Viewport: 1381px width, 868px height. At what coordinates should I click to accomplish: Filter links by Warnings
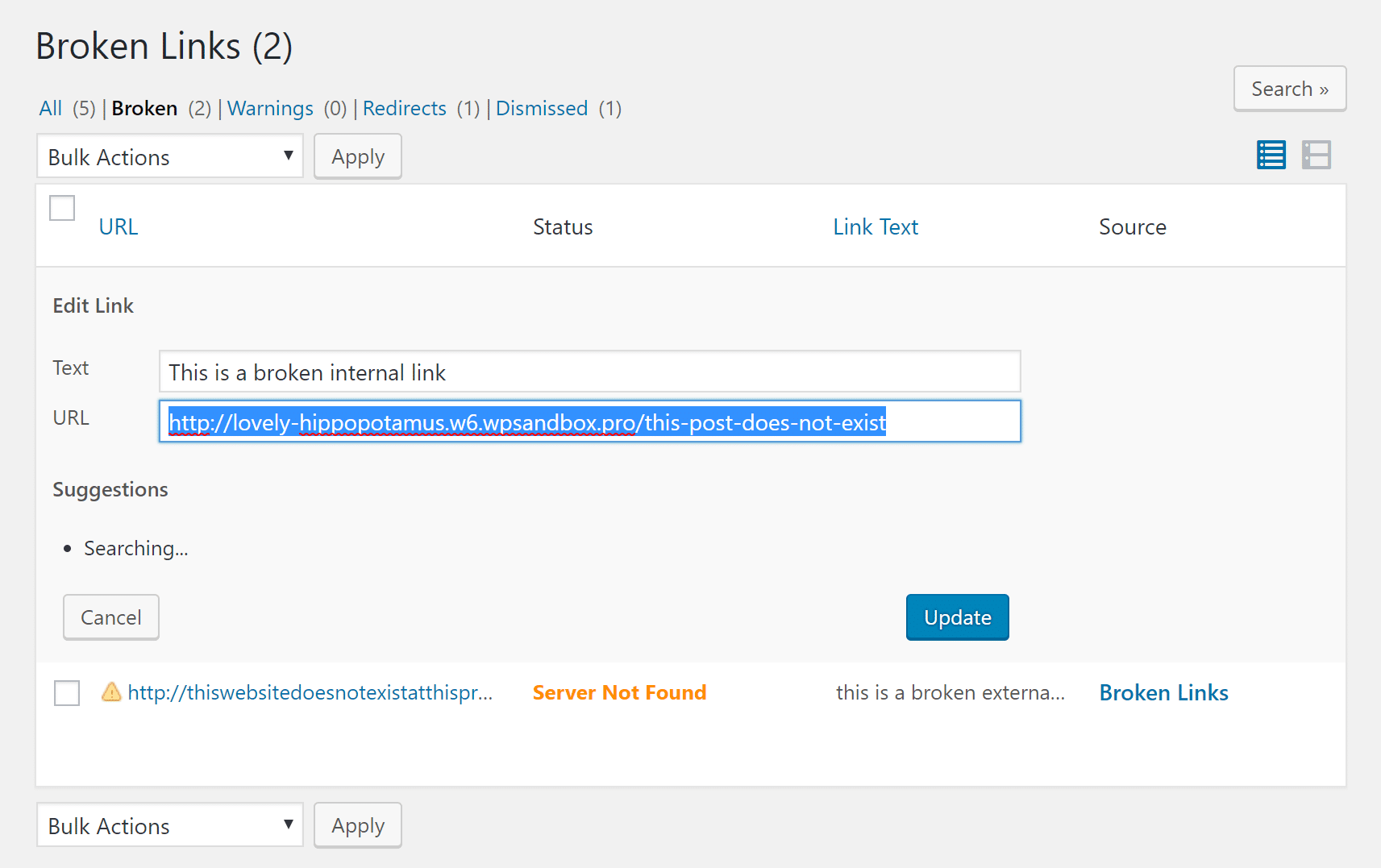[270, 107]
